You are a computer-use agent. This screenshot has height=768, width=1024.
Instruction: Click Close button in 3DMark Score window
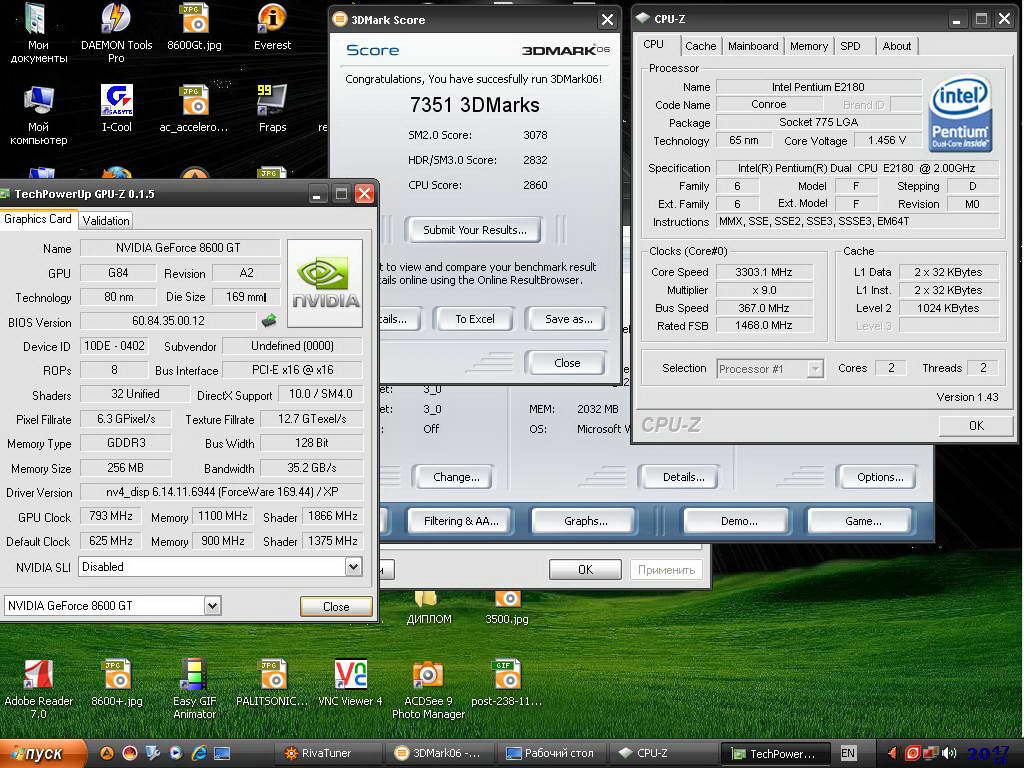pyautogui.click(x=567, y=363)
